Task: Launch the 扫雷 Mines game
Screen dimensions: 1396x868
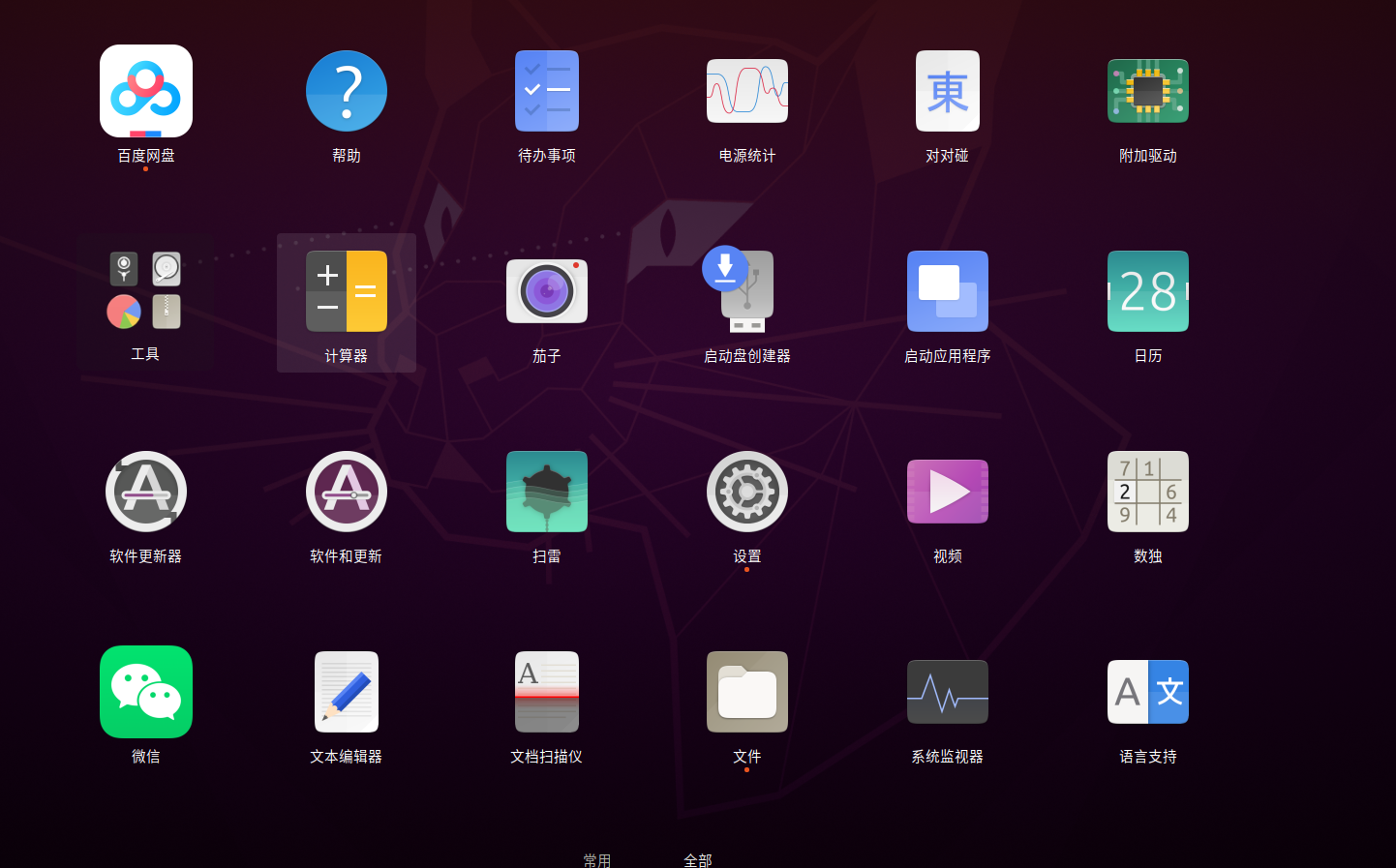Action: click(x=547, y=492)
